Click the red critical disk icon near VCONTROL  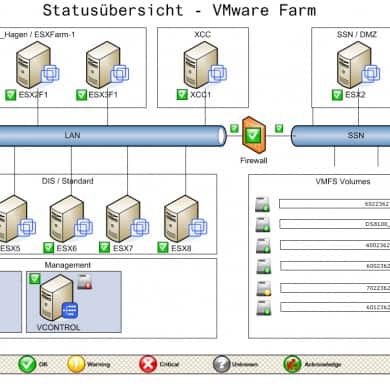(85, 282)
